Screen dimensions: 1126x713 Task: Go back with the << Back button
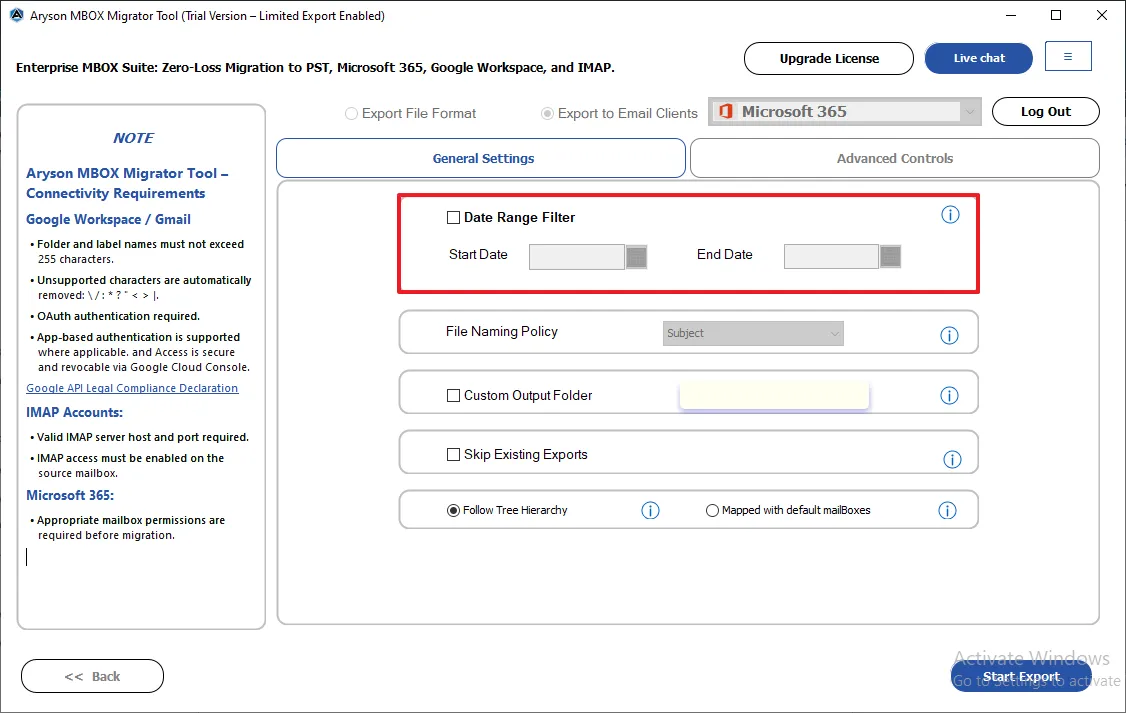[x=93, y=676]
